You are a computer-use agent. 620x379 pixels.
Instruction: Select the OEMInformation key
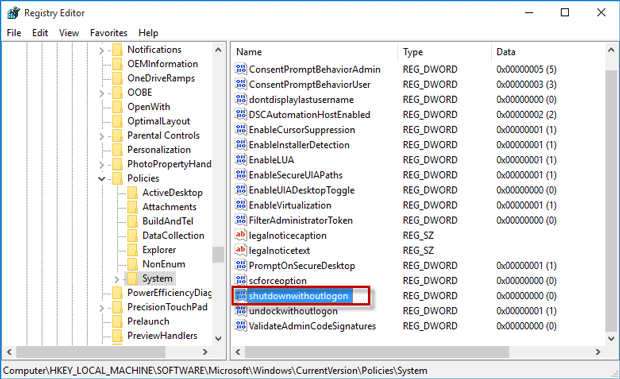pos(163,64)
